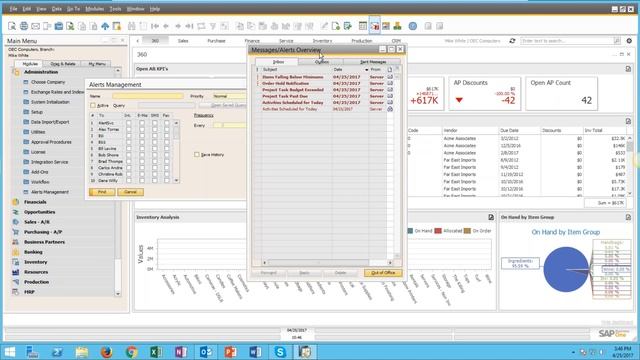This screenshot has width=640, height=360.
Task: Click the blue round Help toolbar icon
Action: click(x=413, y=26)
